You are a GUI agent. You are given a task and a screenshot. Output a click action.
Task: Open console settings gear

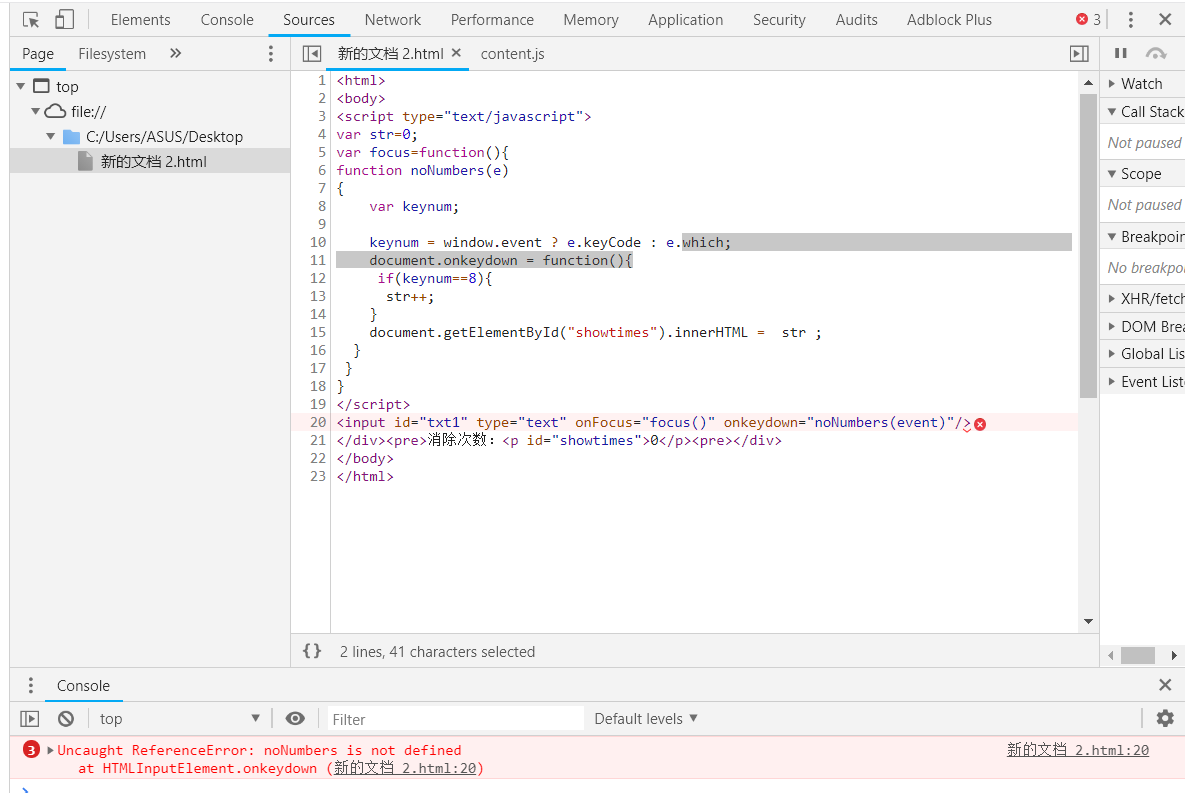(1165, 718)
